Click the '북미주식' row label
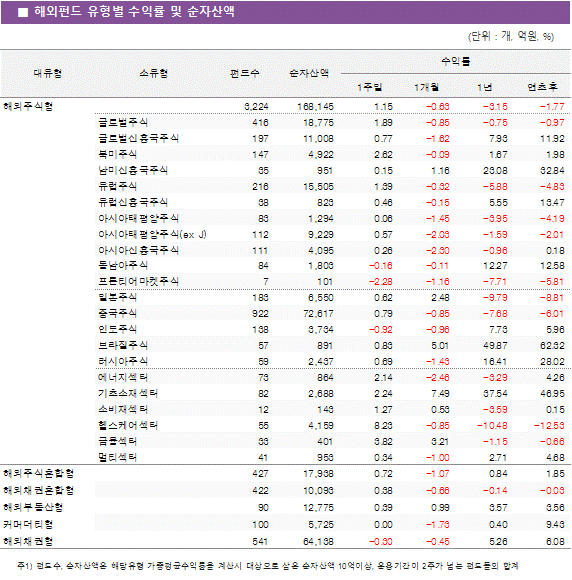The width and height of the screenshot is (572, 580). point(117,154)
